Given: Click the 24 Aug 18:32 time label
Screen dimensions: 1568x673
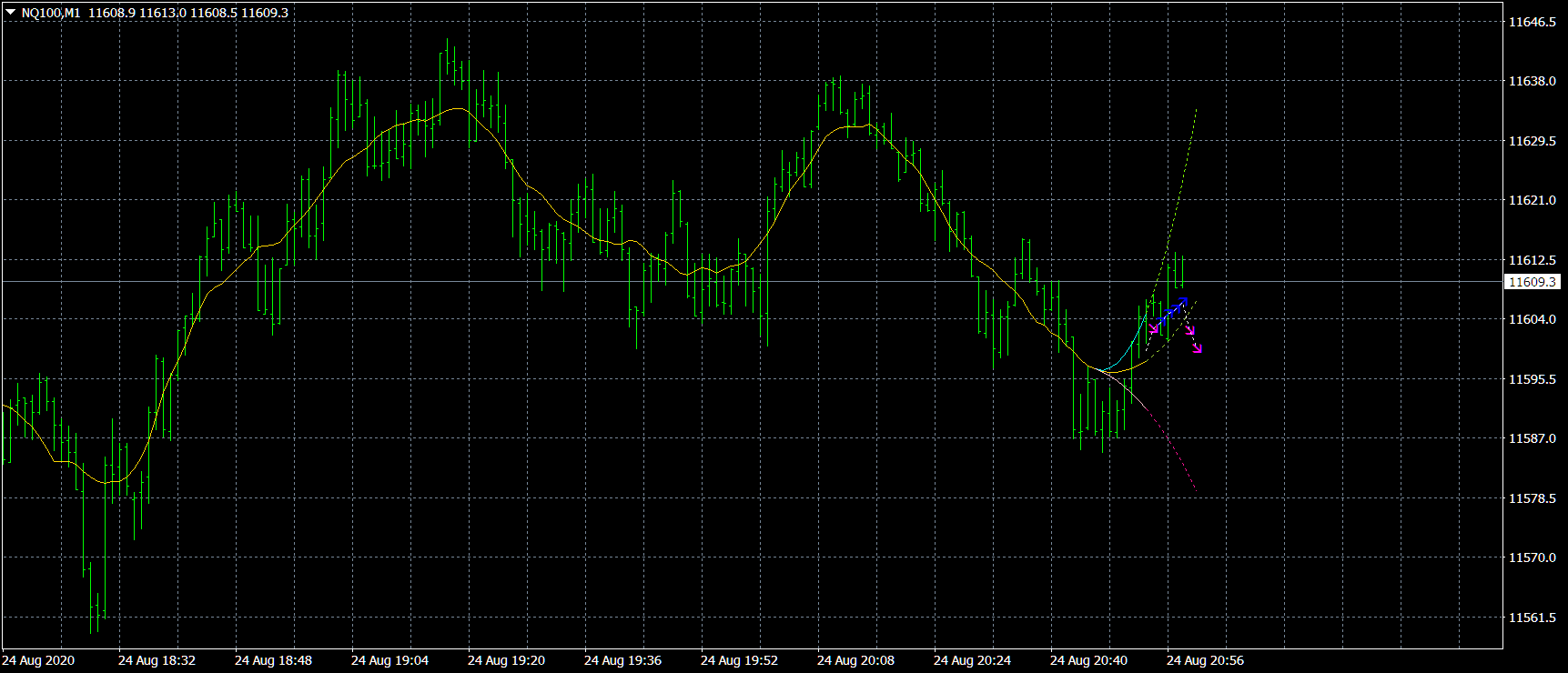Looking at the screenshot, I should coord(157,660).
